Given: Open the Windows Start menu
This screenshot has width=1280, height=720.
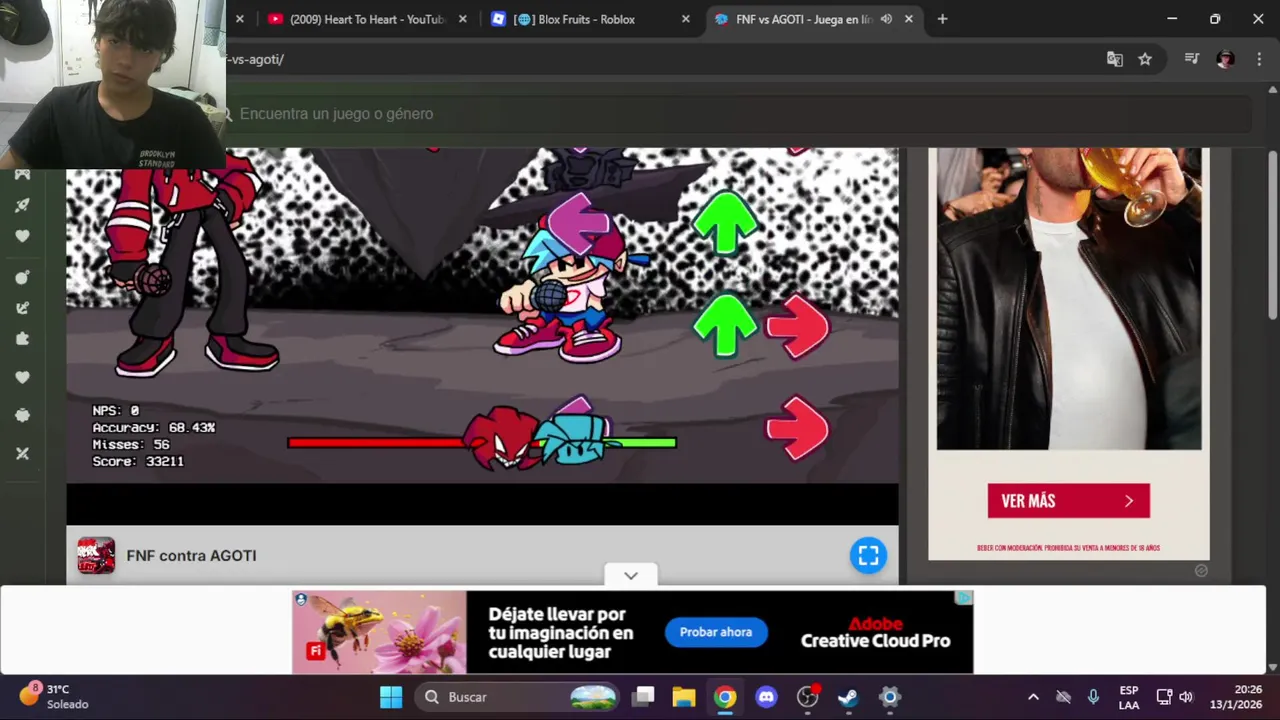Looking at the screenshot, I should coord(391,697).
